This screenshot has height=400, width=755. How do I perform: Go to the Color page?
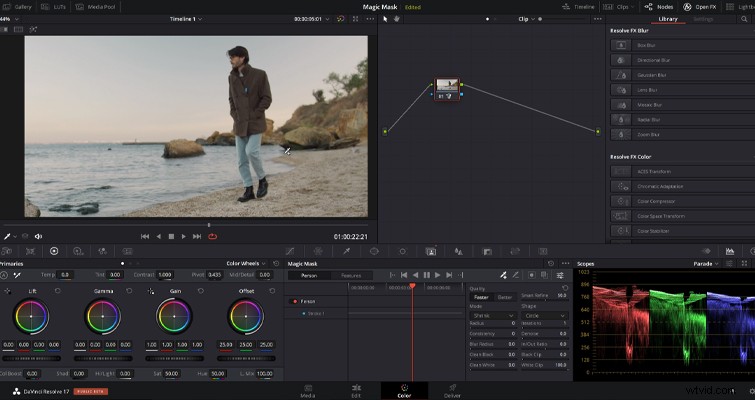(x=404, y=390)
